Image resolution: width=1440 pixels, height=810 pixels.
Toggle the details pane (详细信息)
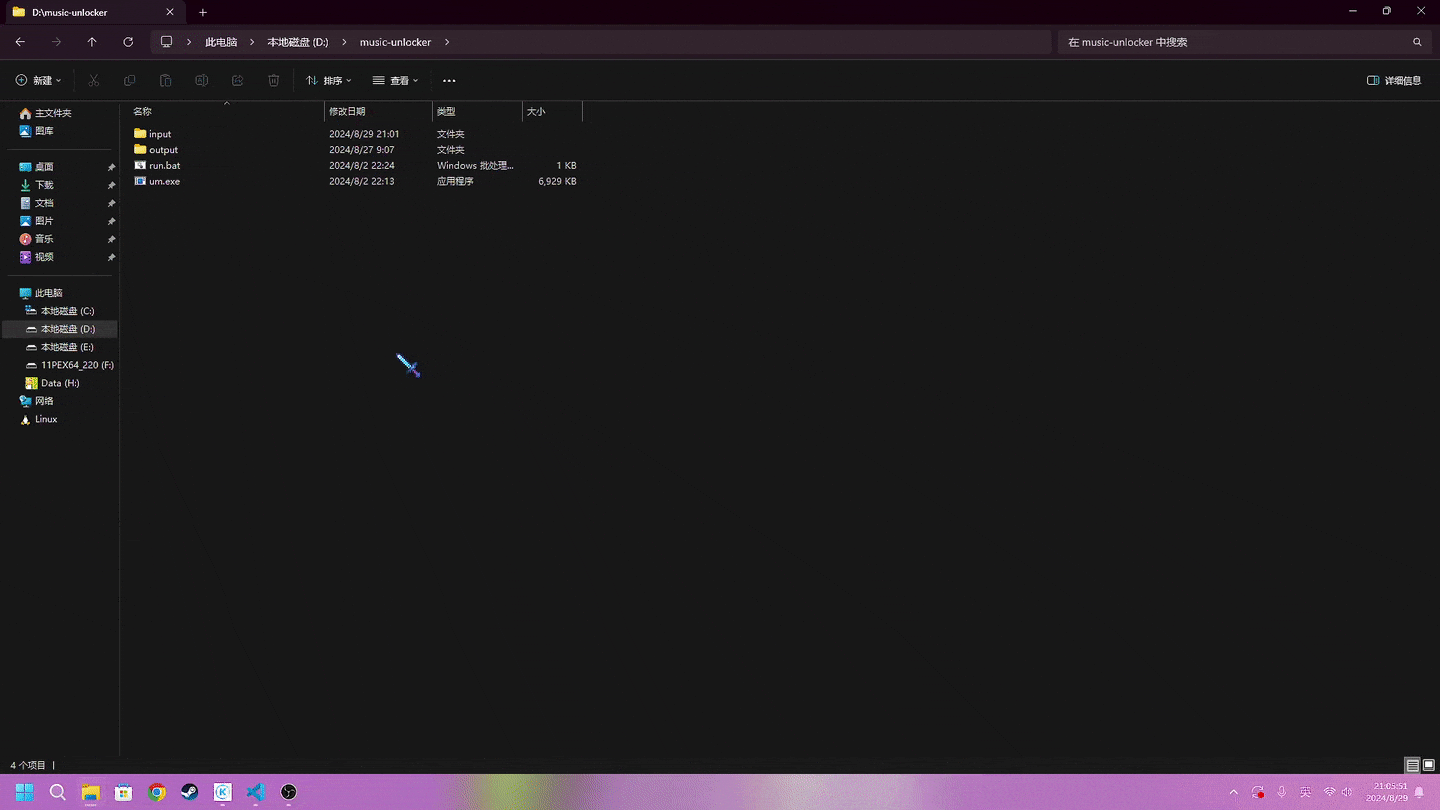coord(1394,81)
